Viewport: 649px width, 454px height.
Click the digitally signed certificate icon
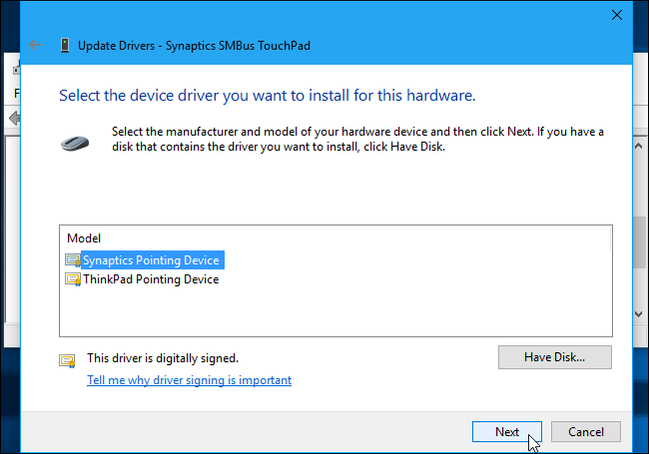[x=67, y=359]
